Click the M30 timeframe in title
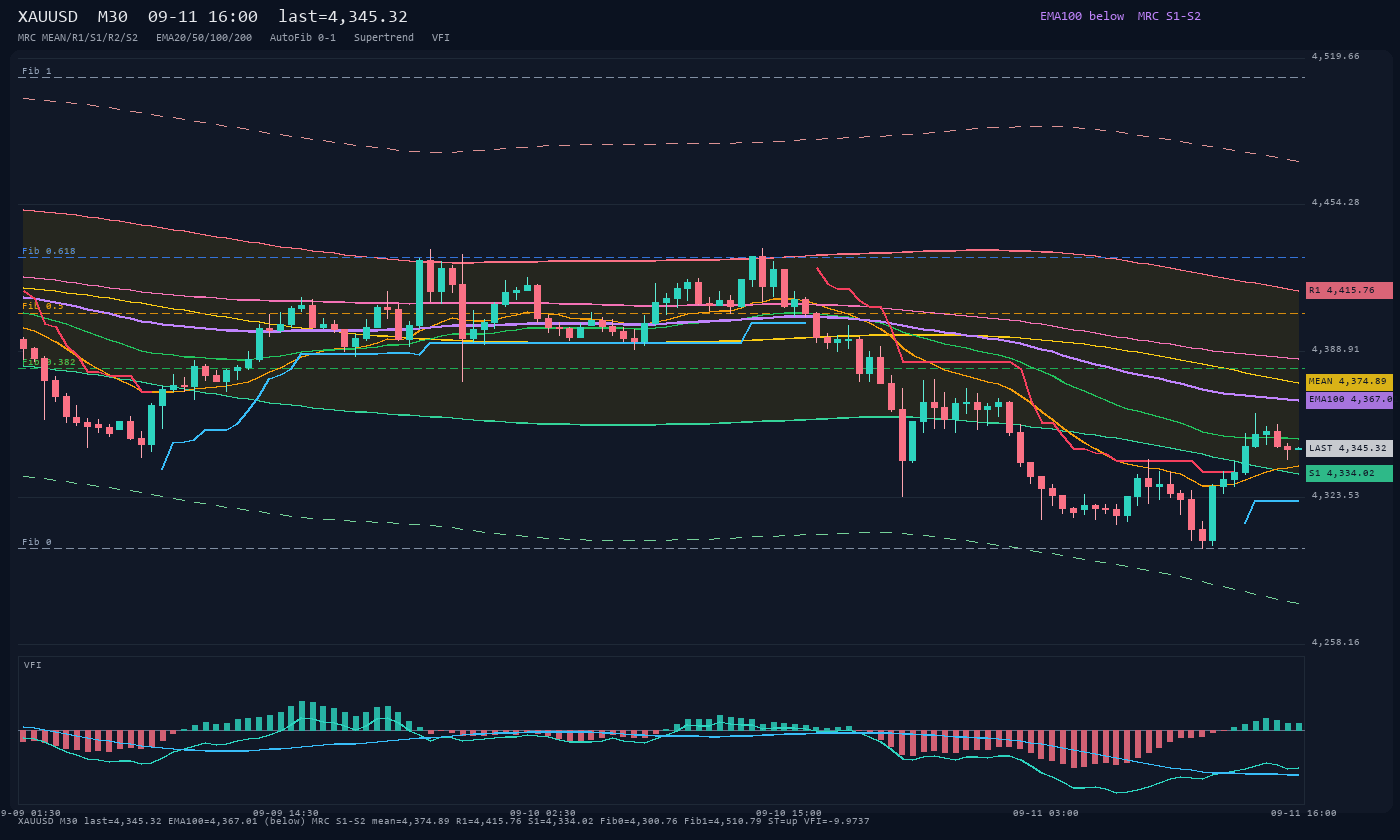1400x840 pixels. (x=113, y=17)
